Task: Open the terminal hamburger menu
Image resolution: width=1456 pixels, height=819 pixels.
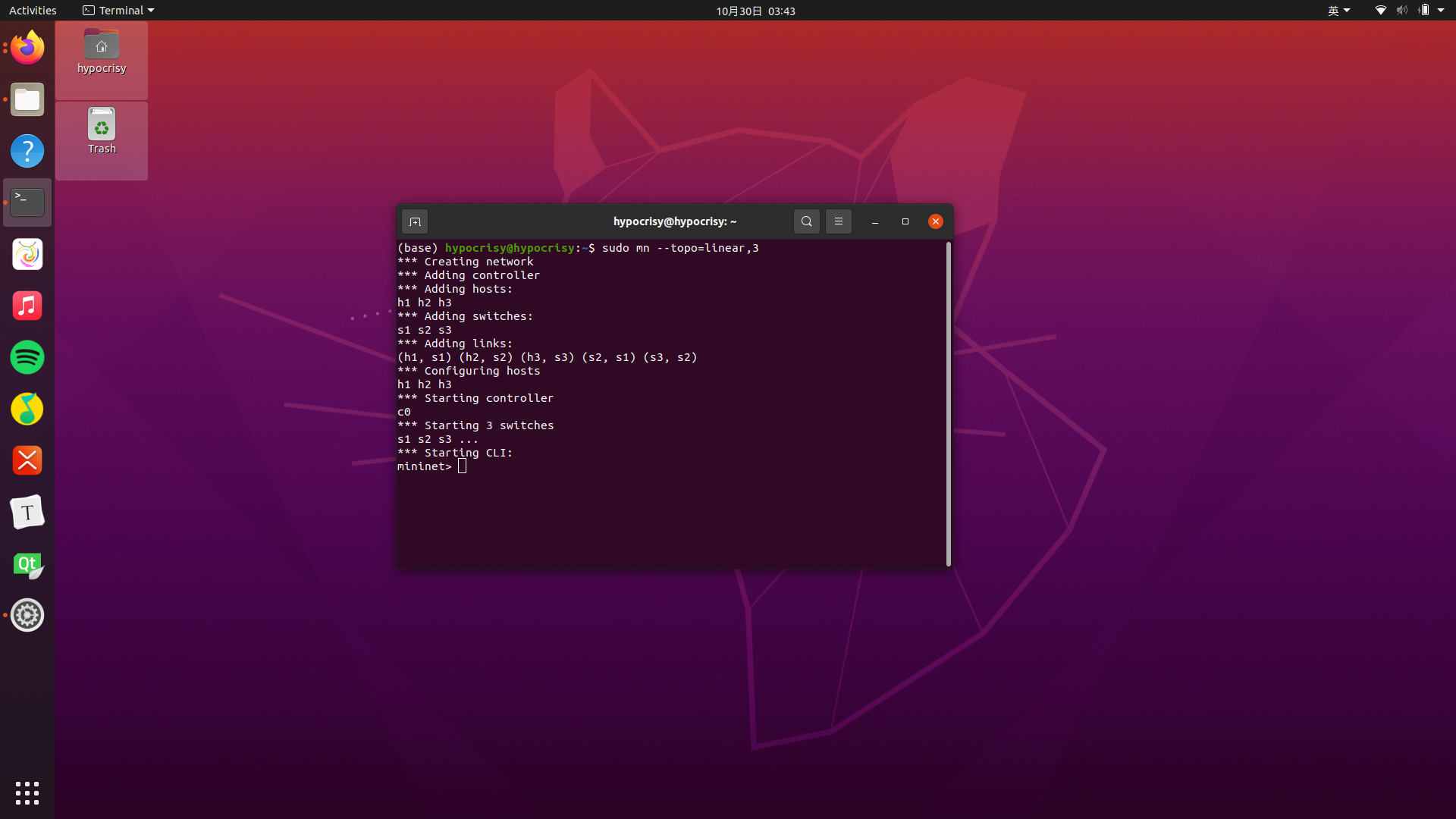Action: pyautogui.click(x=838, y=221)
